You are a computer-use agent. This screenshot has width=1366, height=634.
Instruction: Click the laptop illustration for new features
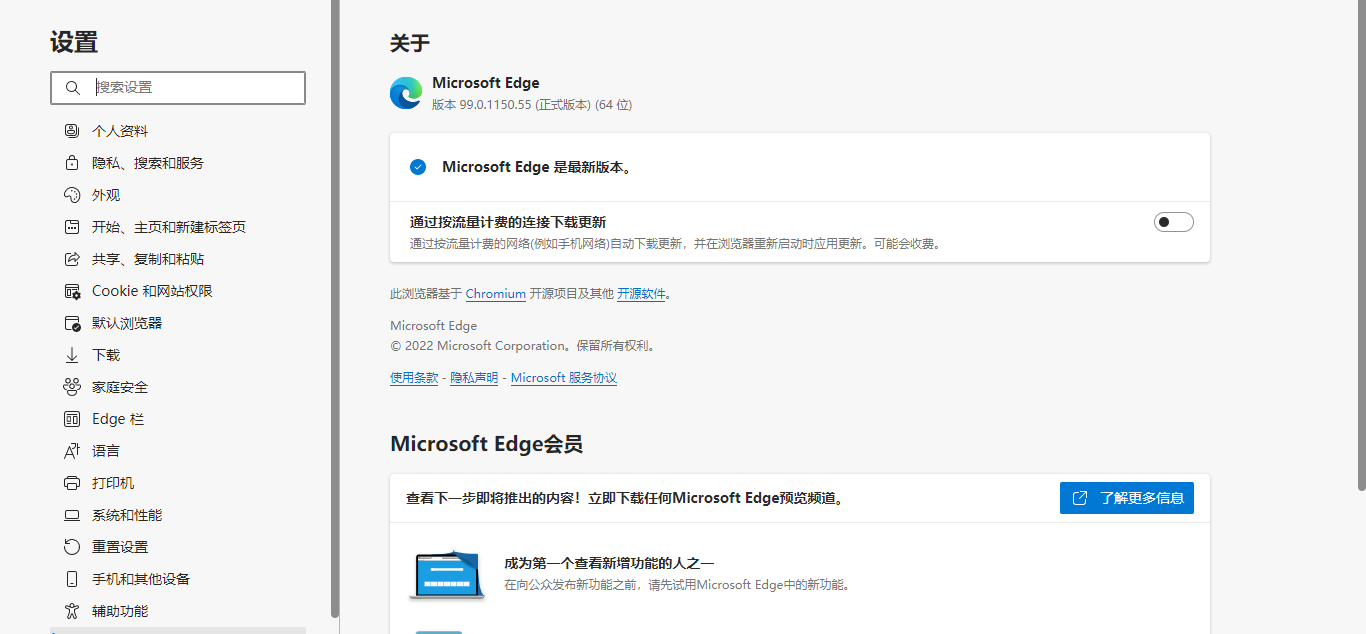447,574
